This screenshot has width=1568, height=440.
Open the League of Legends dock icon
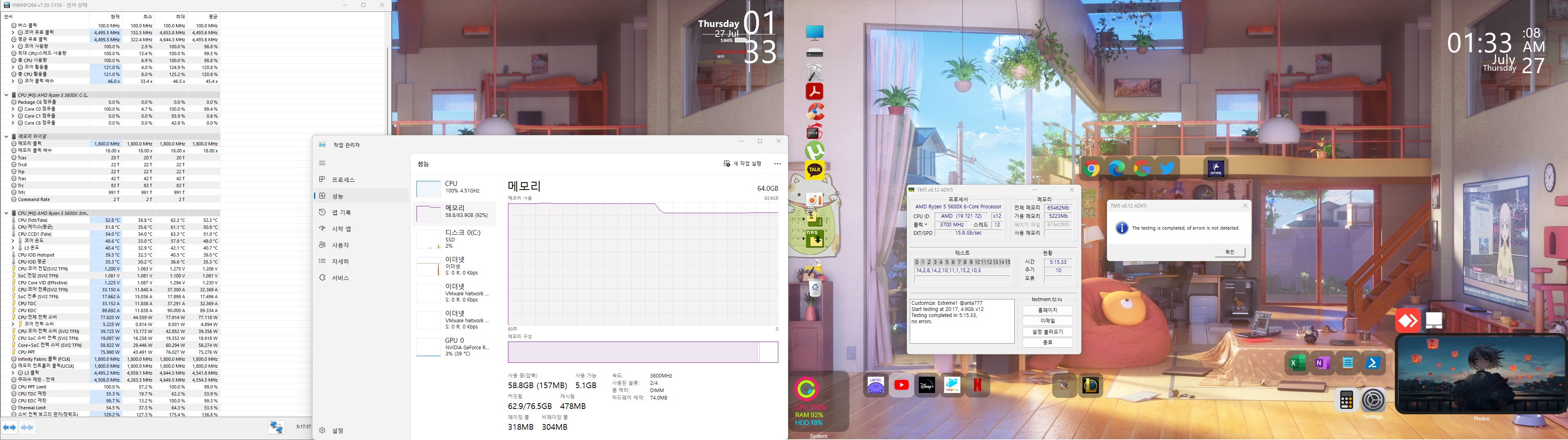click(1090, 385)
